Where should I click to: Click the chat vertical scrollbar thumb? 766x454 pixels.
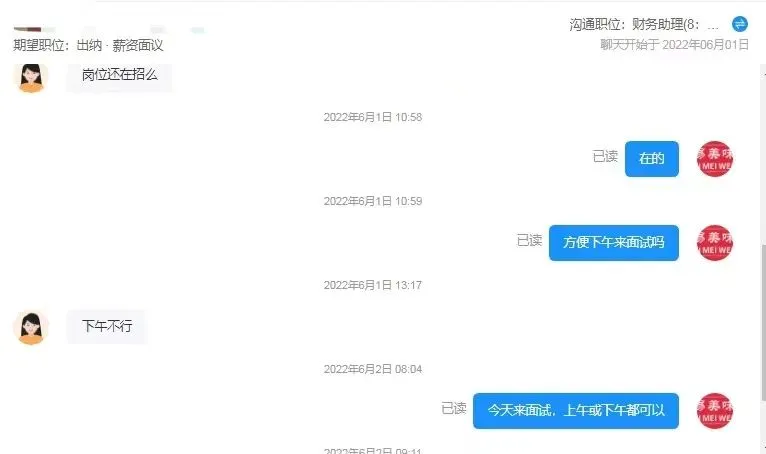point(763,323)
